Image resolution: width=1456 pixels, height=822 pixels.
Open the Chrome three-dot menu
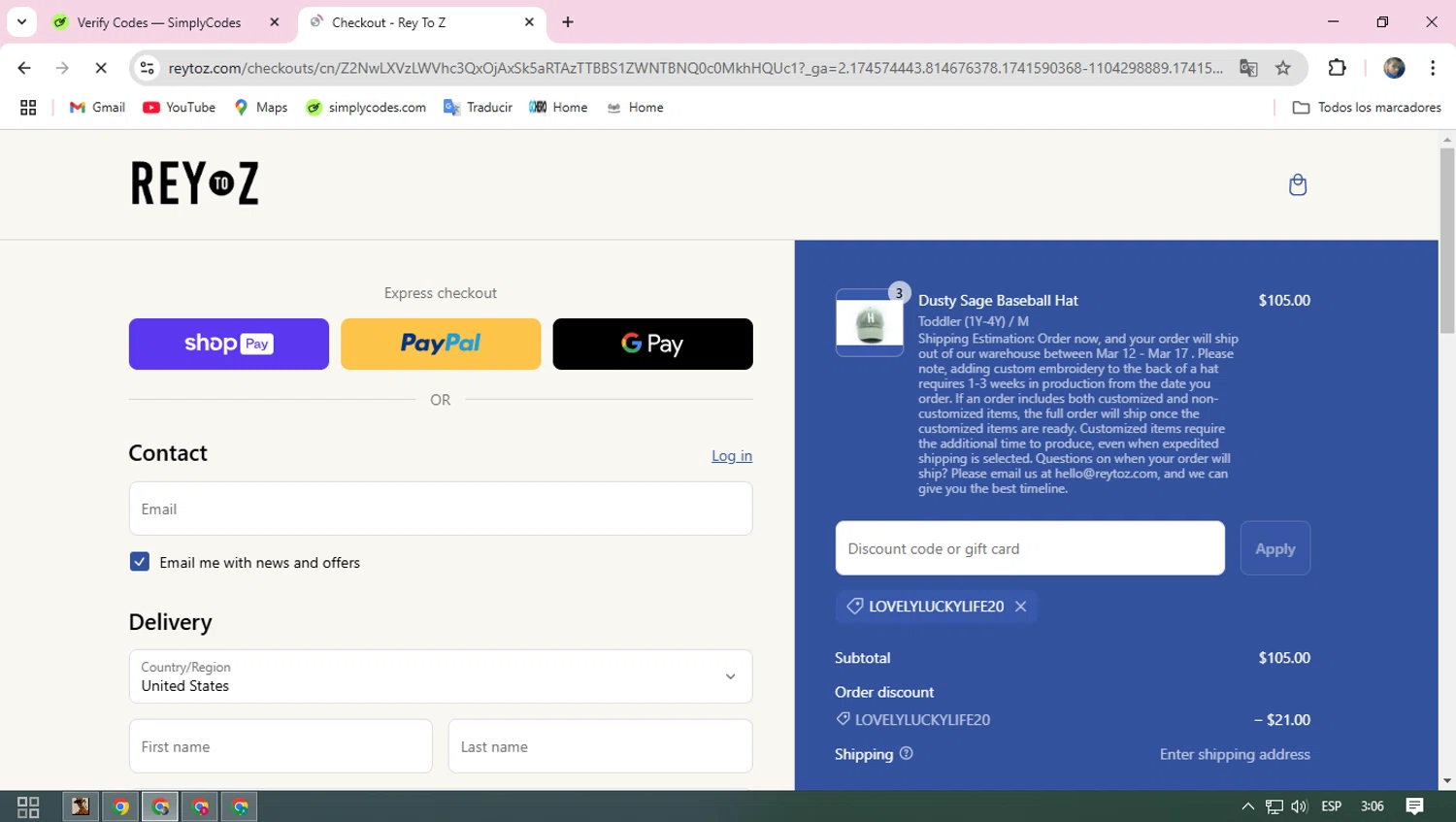pos(1433,68)
